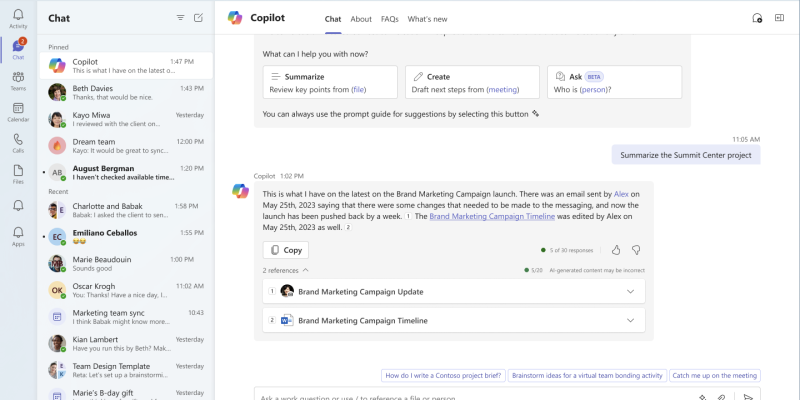Click the Summarize prompt card
Viewport: 800px width, 400px height.
(330, 82)
